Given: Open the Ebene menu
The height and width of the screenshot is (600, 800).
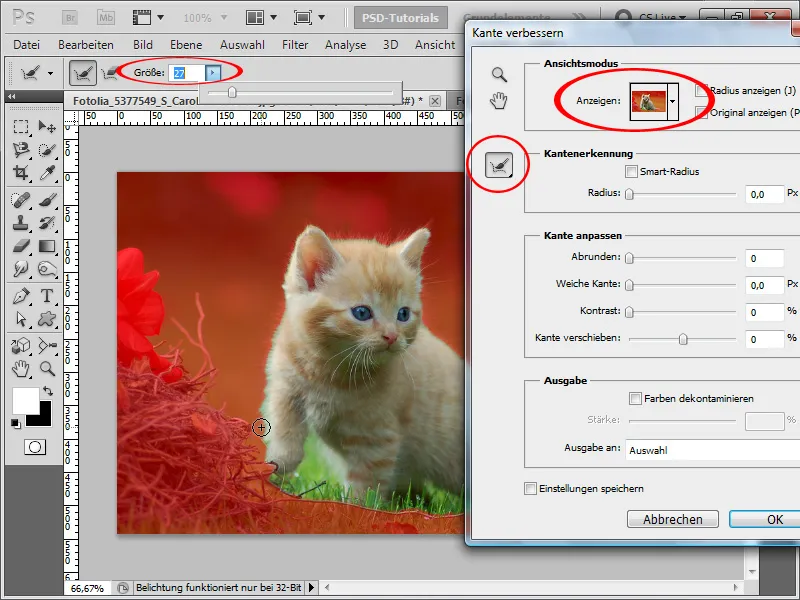Looking at the screenshot, I should tap(186, 45).
